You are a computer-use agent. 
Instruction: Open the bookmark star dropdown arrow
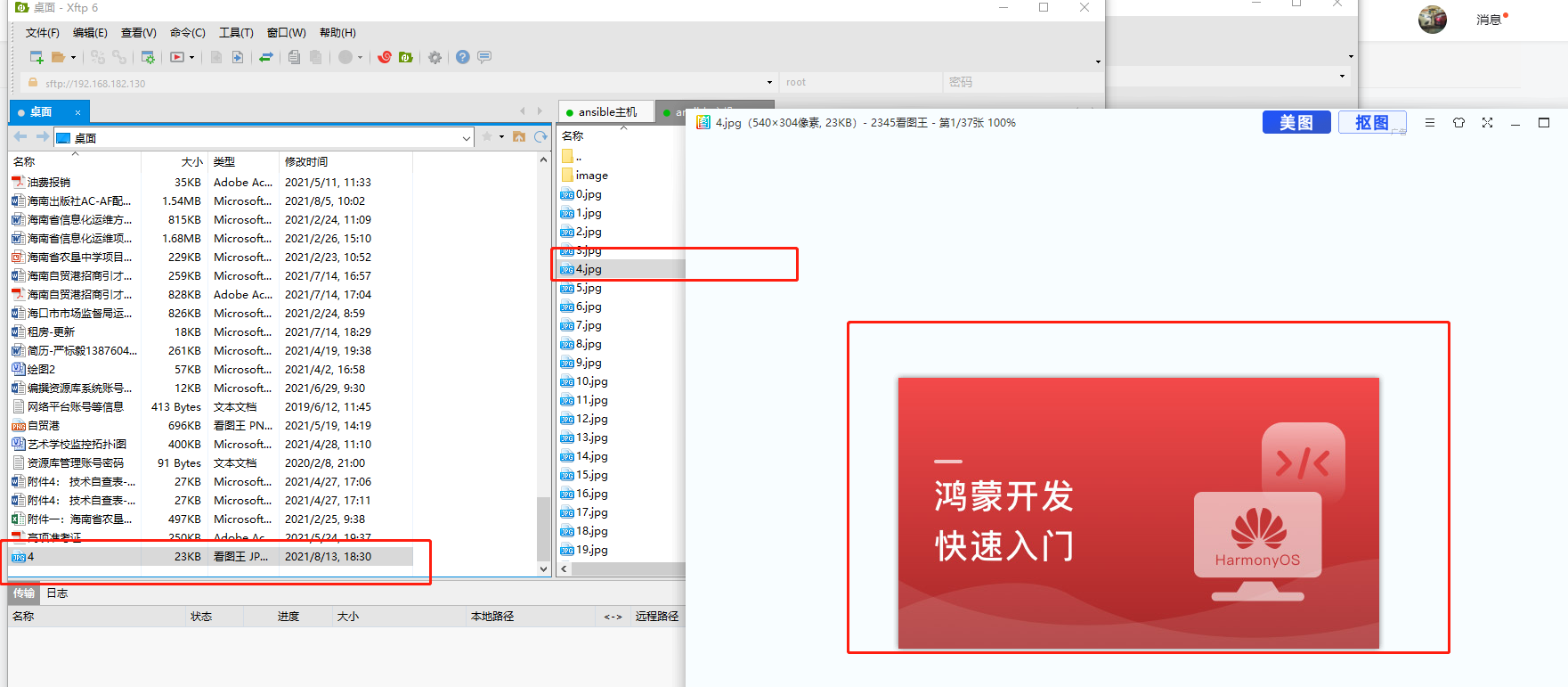click(x=501, y=137)
